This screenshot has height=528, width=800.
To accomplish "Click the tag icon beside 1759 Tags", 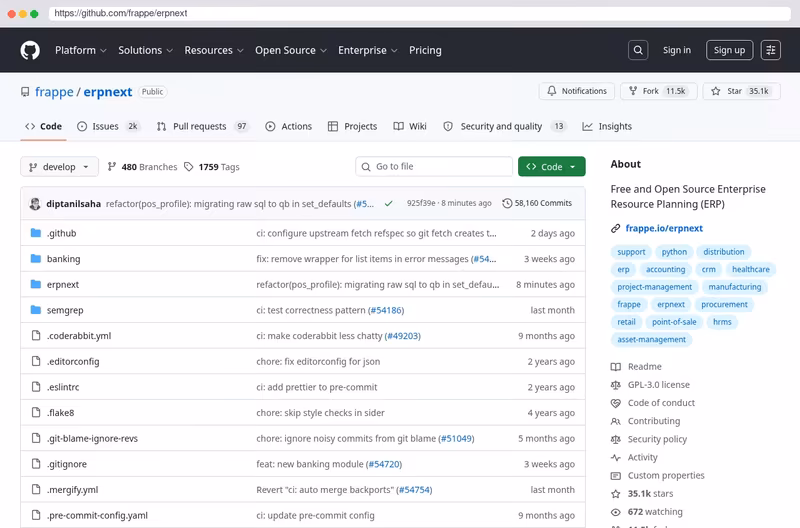I will coord(189,167).
